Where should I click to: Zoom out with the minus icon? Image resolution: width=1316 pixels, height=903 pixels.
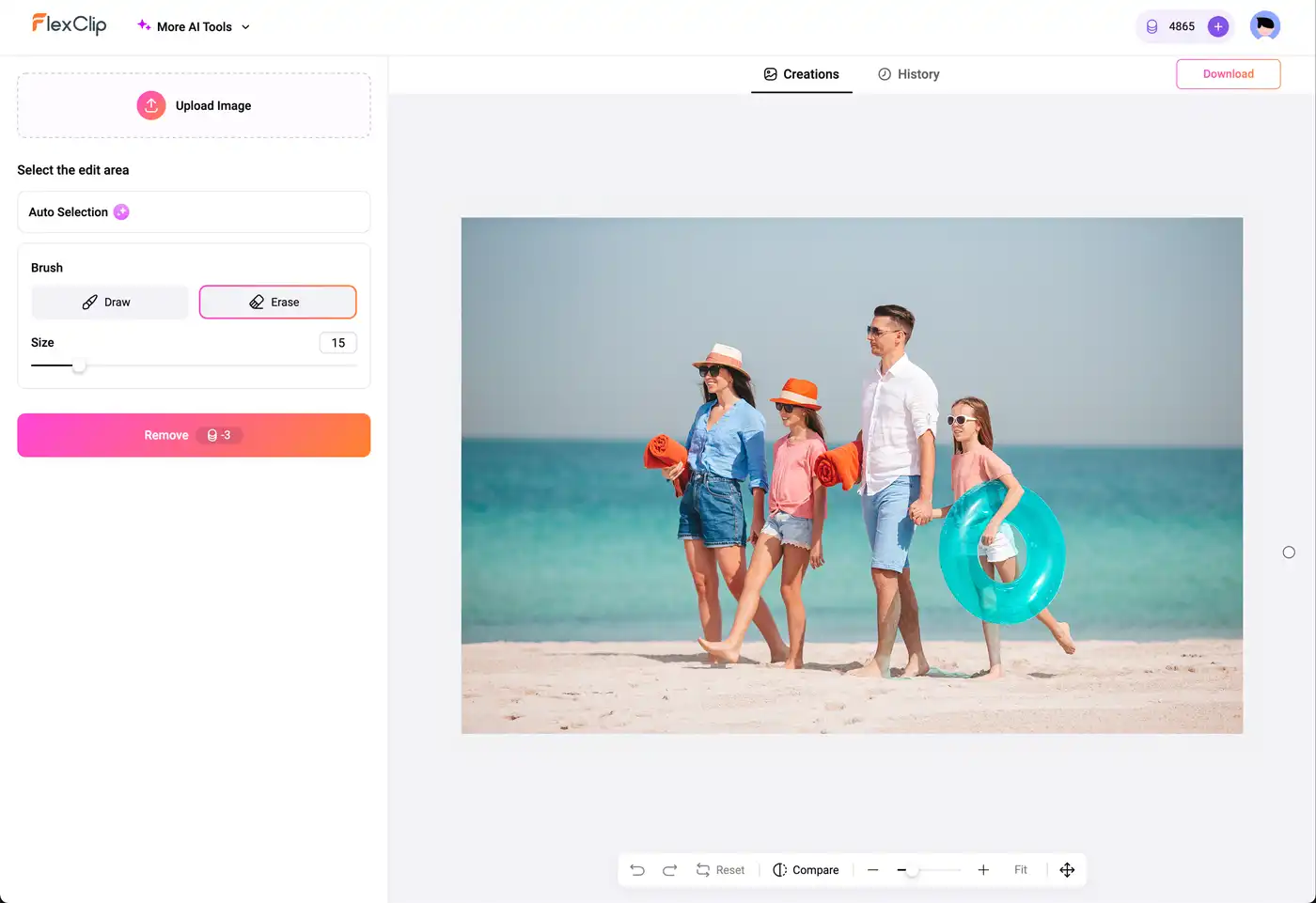[872, 870]
